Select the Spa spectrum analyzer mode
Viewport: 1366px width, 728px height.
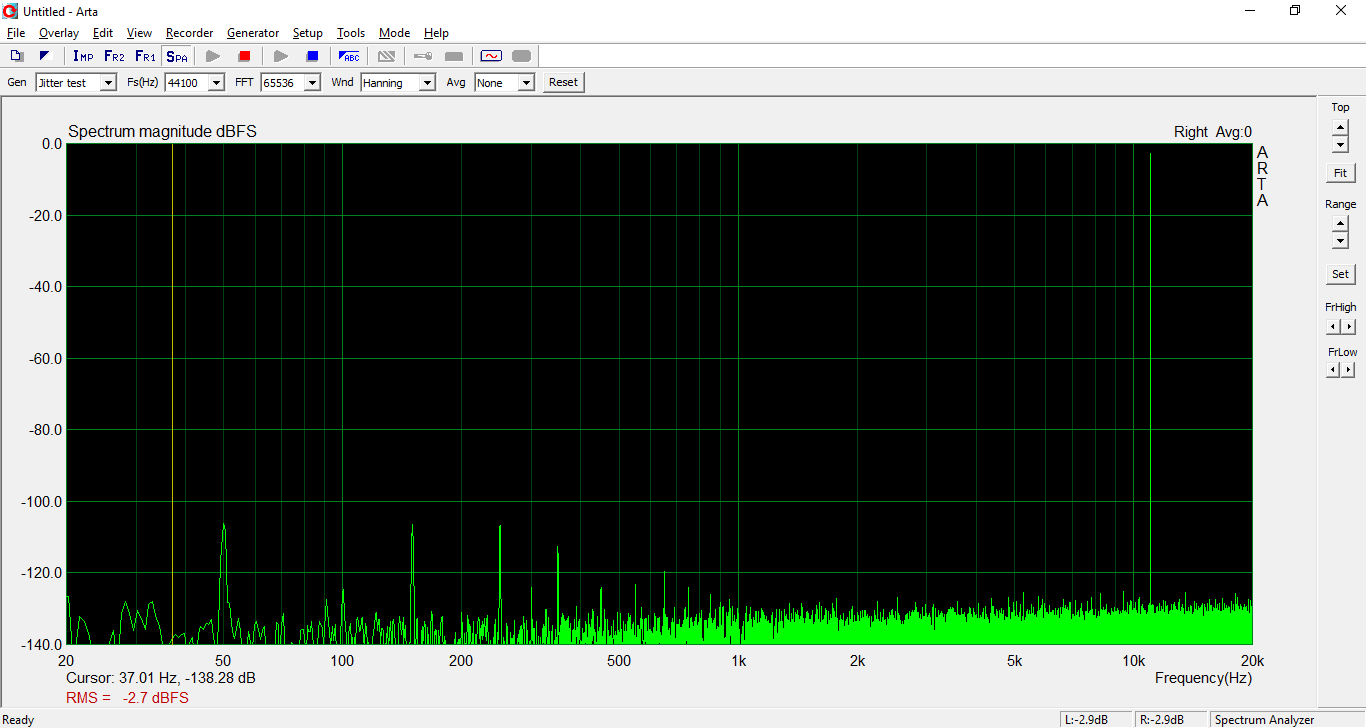[177, 56]
